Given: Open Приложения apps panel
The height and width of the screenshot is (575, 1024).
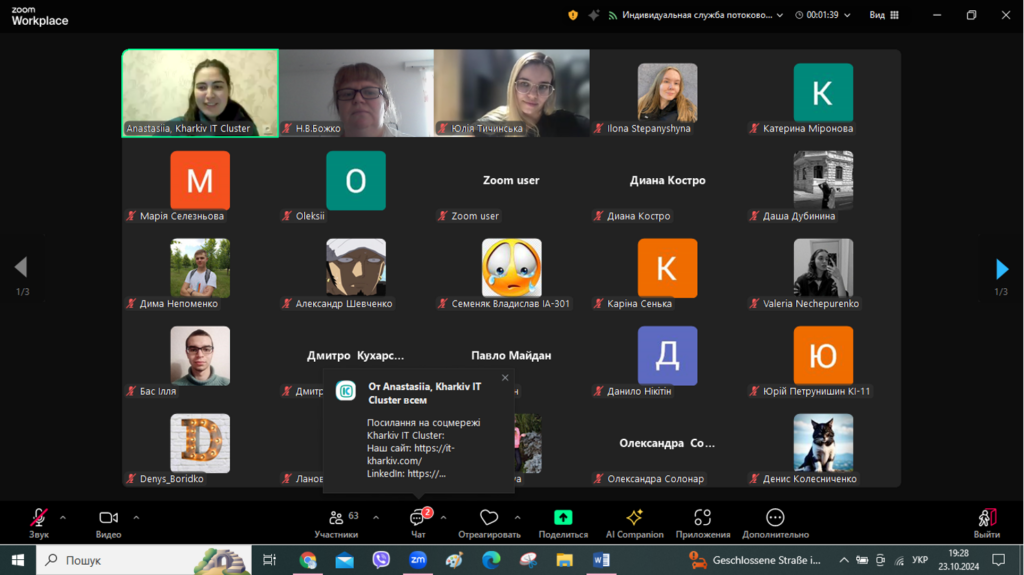Looking at the screenshot, I should pyautogui.click(x=703, y=523).
